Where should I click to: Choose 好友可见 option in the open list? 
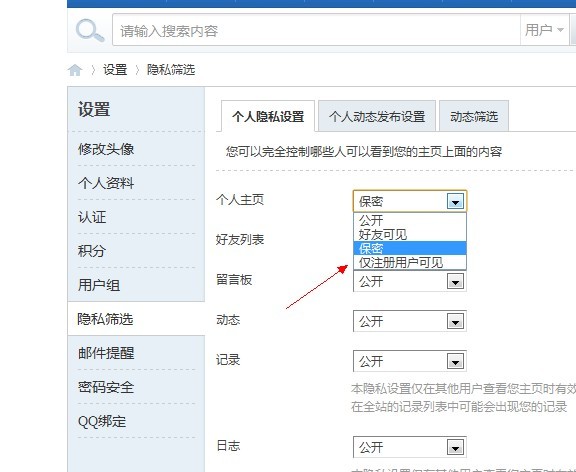pyautogui.click(x=410, y=234)
